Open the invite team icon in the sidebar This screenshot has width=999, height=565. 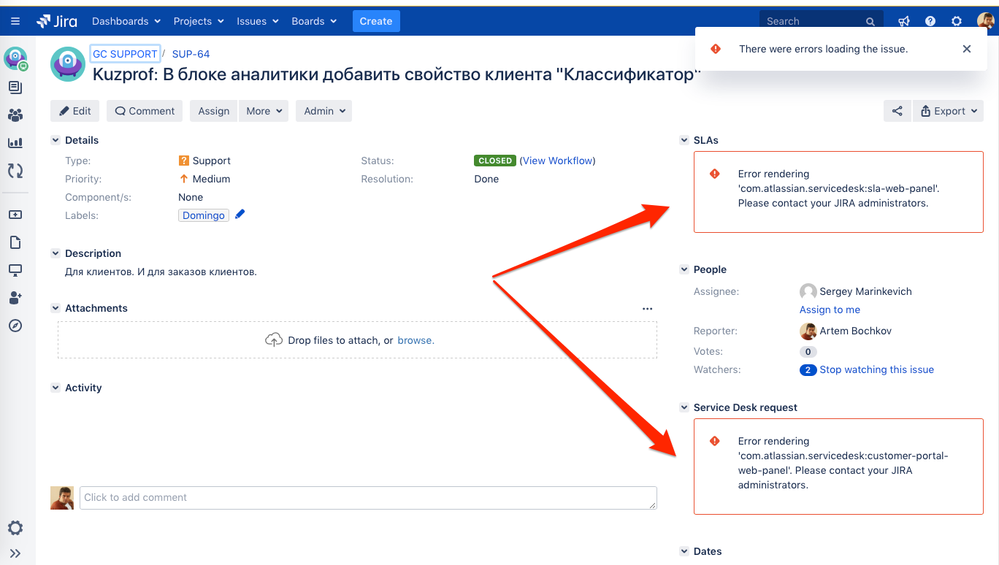pyautogui.click(x=15, y=297)
